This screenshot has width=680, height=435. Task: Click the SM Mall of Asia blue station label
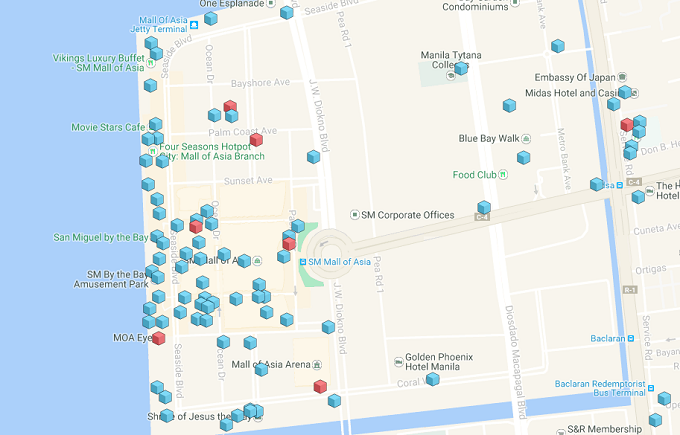click(340, 262)
